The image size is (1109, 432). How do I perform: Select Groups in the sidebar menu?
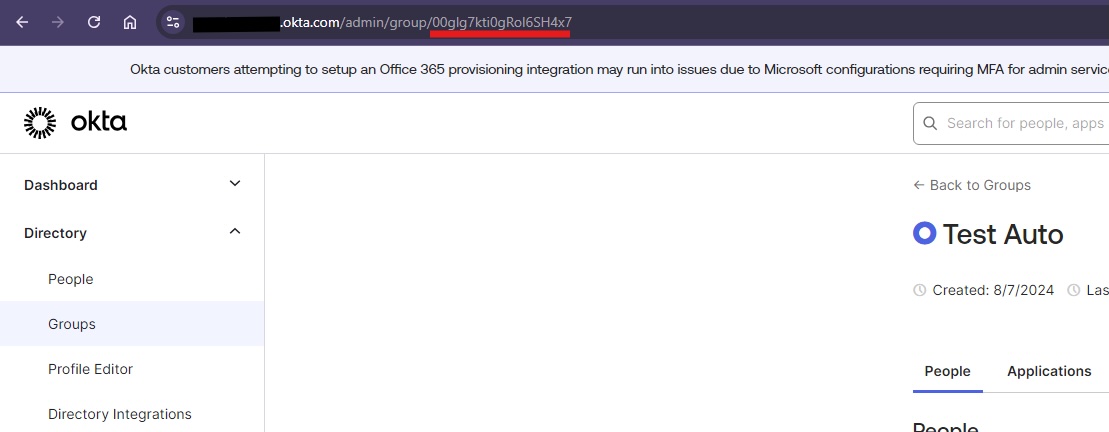pos(72,324)
